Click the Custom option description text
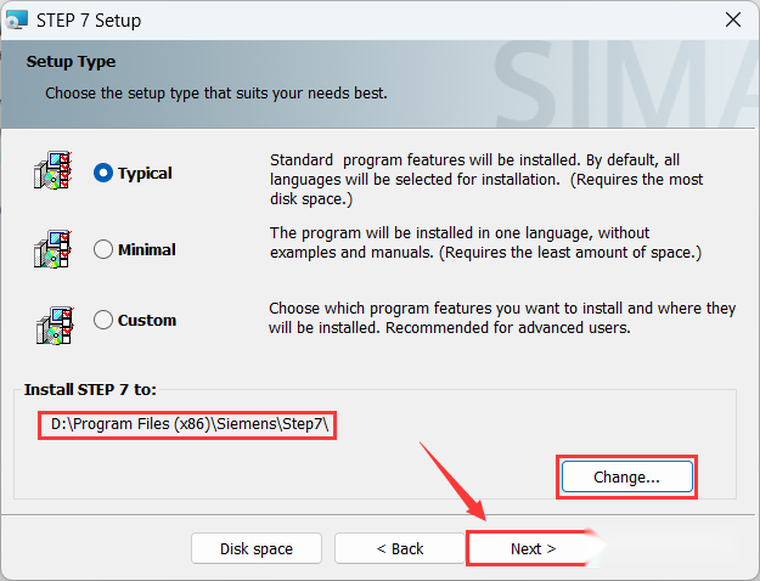The width and height of the screenshot is (760, 581). click(502, 318)
